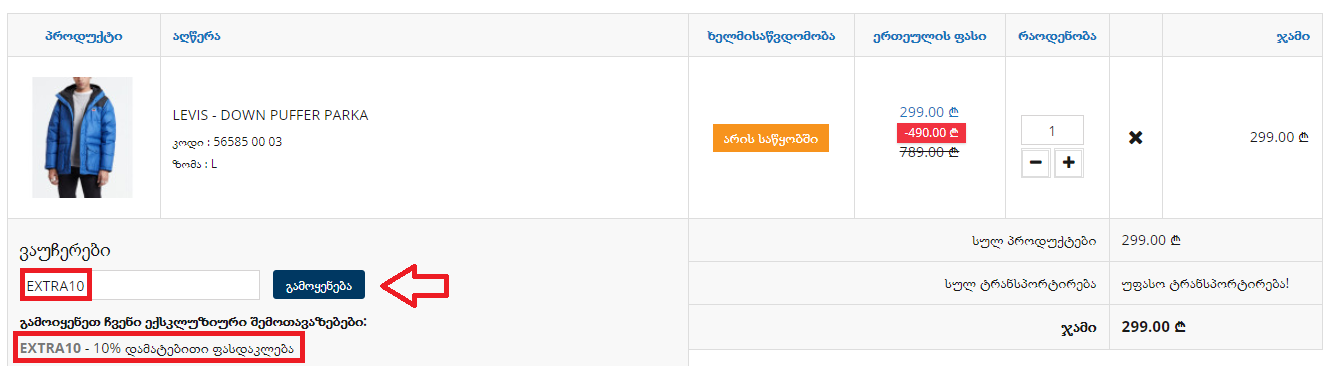Viewport: 1329px width, 366px height.
Task: Click the quantity input field
Action: pyautogui.click(x=1052, y=130)
